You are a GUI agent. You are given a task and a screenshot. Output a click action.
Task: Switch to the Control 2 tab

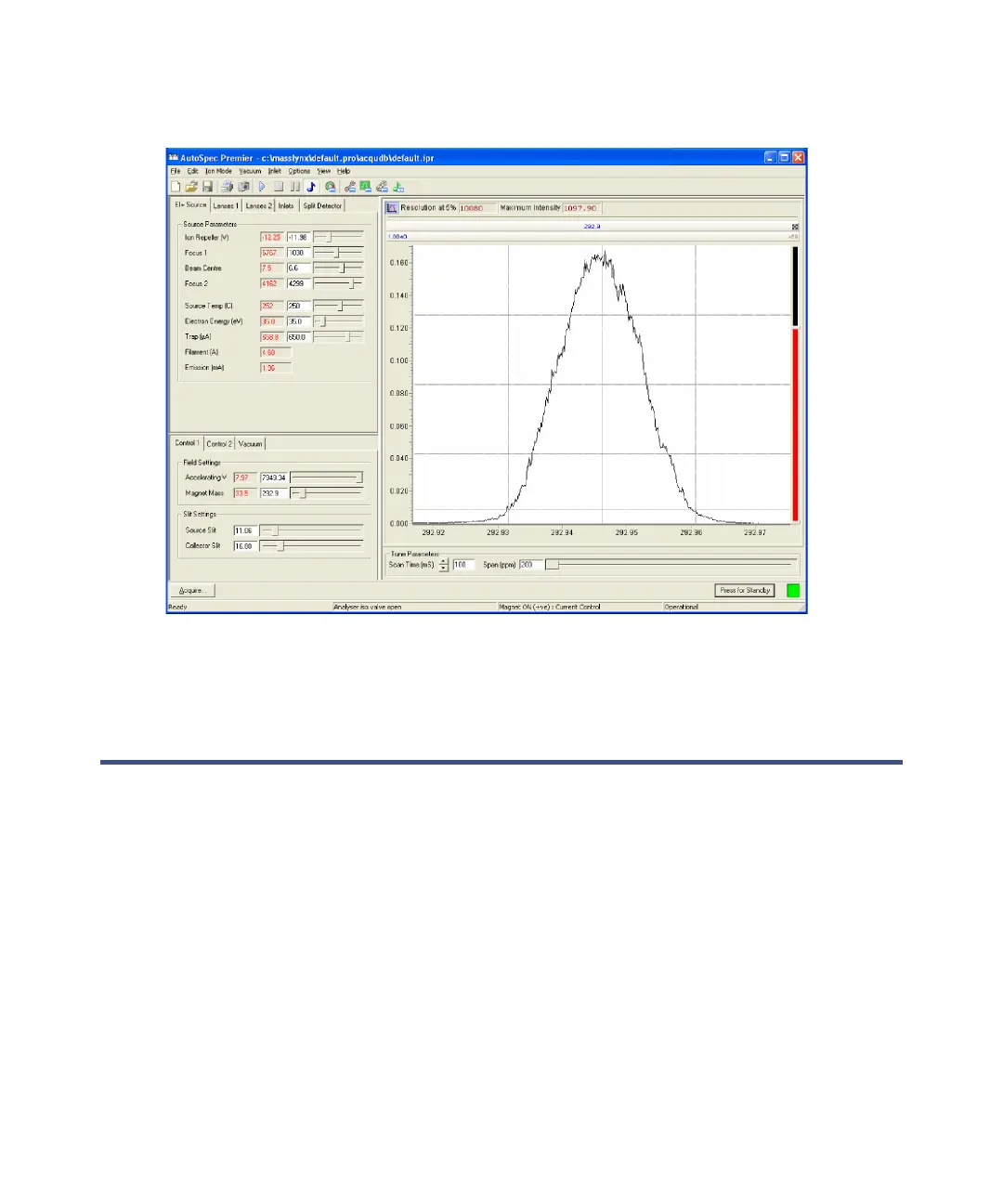219,444
